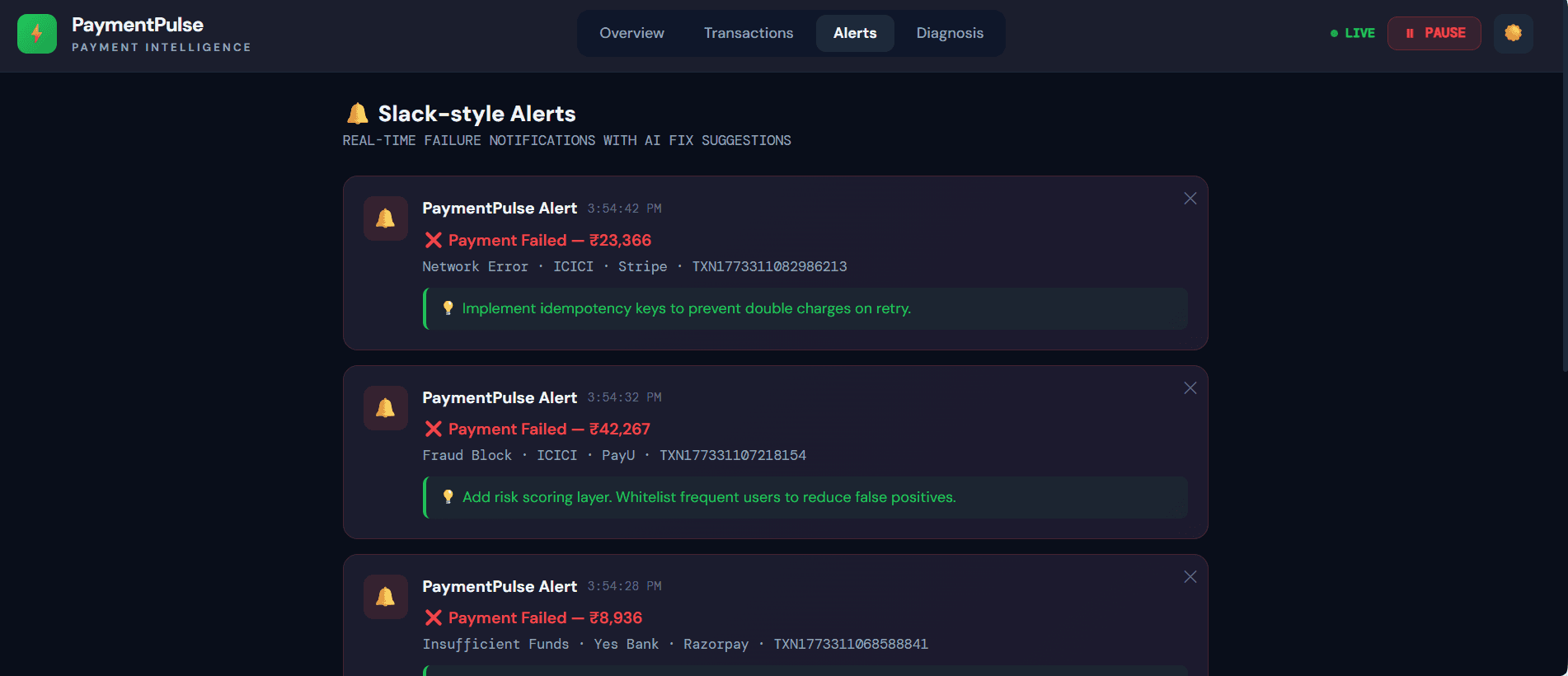Click the PAUSE button
Image resolution: width=1568 pixels, height=676 pixels.
click(1434, 33)
